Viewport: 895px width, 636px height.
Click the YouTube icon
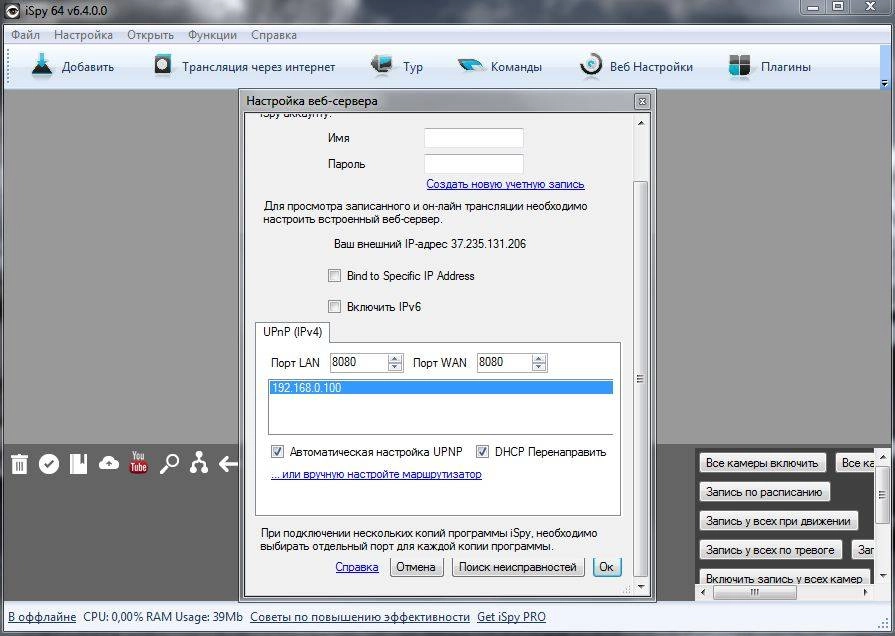(x=139, y=462)
